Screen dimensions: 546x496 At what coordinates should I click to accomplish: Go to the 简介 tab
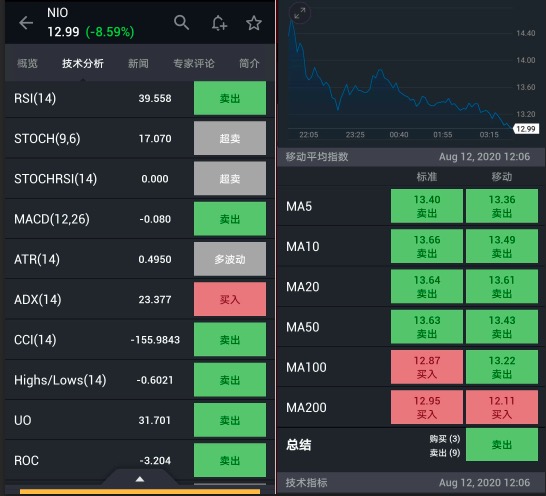pos(249,63)
